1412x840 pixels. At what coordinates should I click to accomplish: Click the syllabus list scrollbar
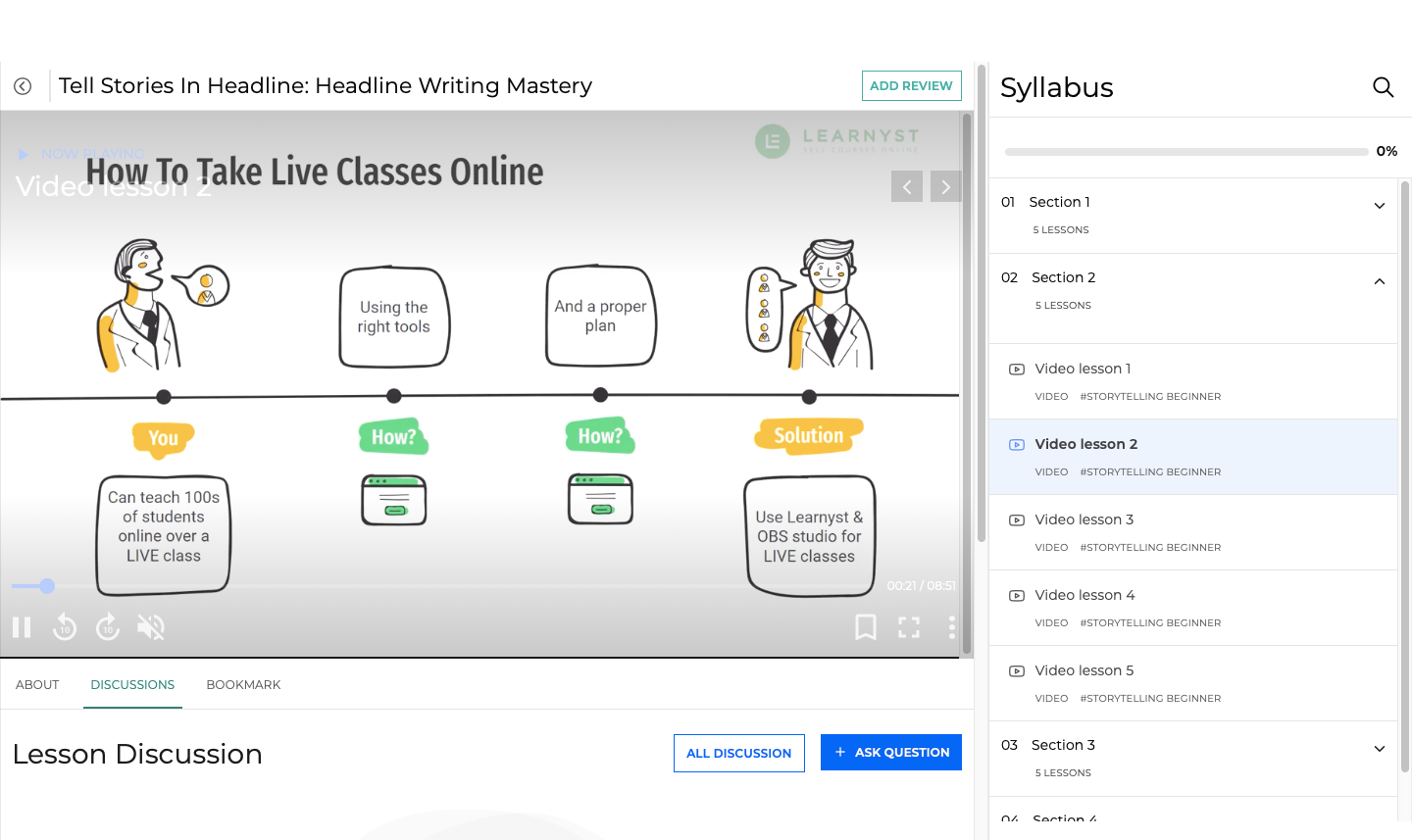pos(1405,477)
